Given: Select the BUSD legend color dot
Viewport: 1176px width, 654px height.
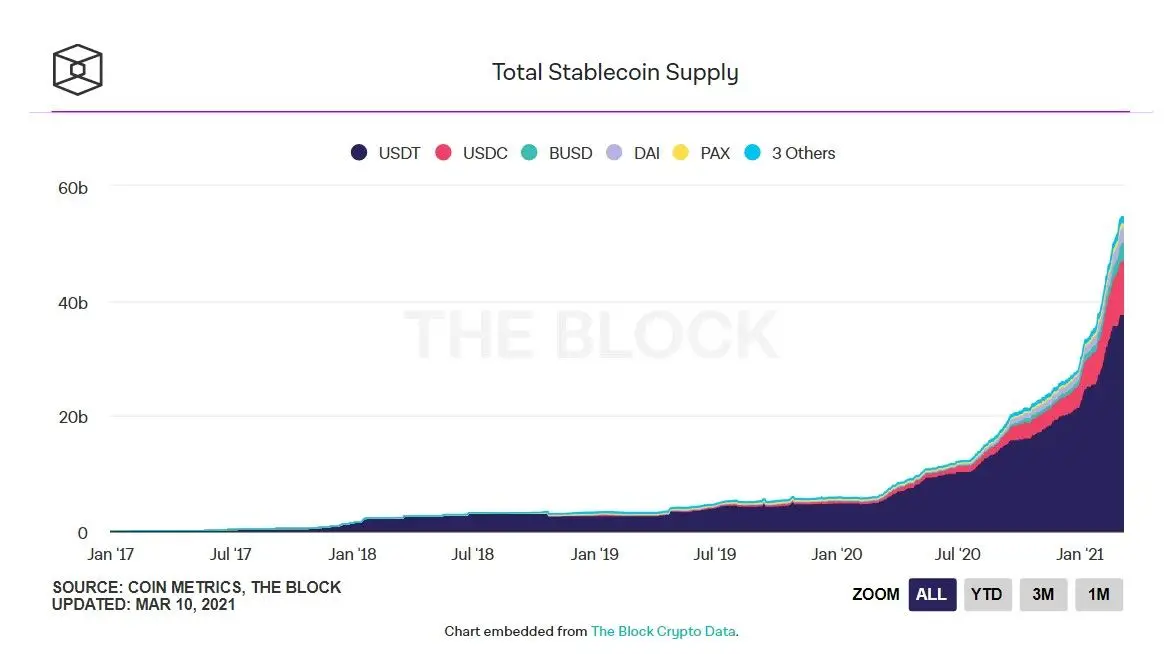Looking at the screenshot, I should pyautogui.click(x=528, y=153).
